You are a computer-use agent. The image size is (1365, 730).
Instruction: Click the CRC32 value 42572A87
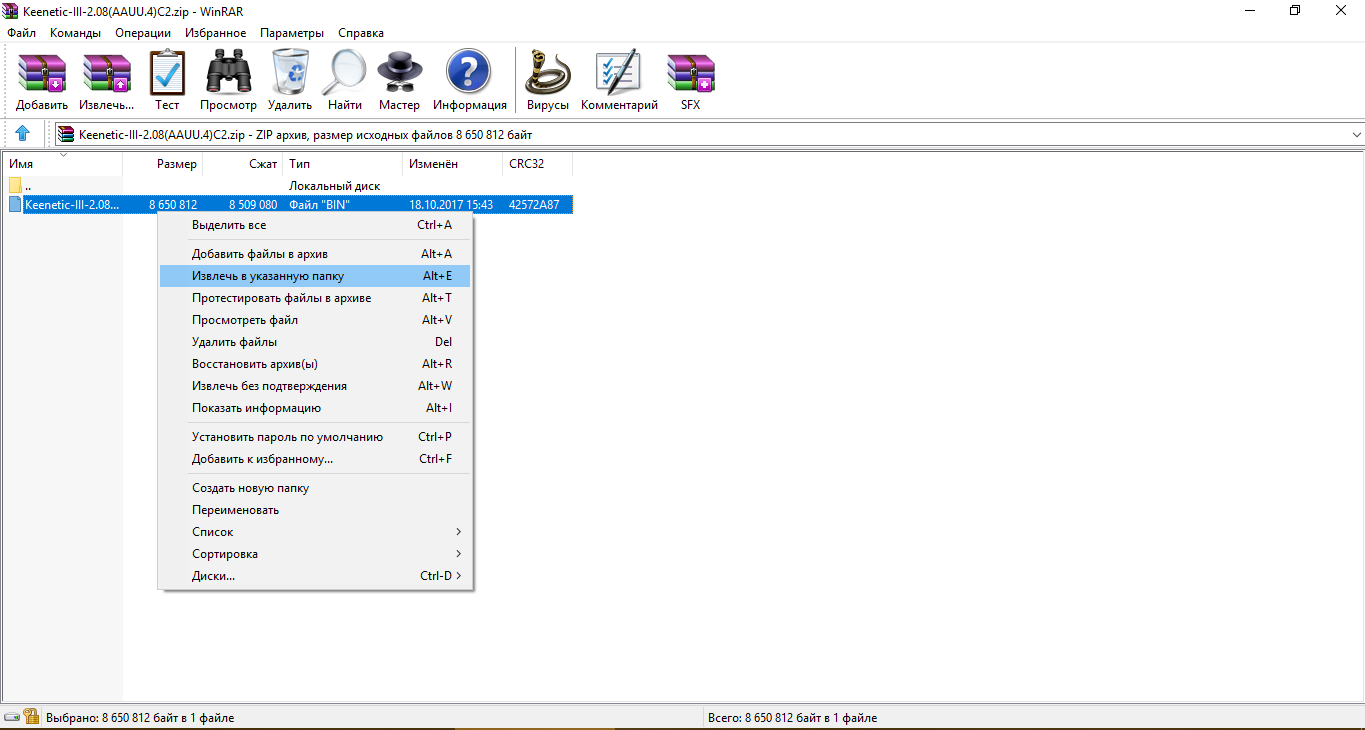(x=534, y=205)
